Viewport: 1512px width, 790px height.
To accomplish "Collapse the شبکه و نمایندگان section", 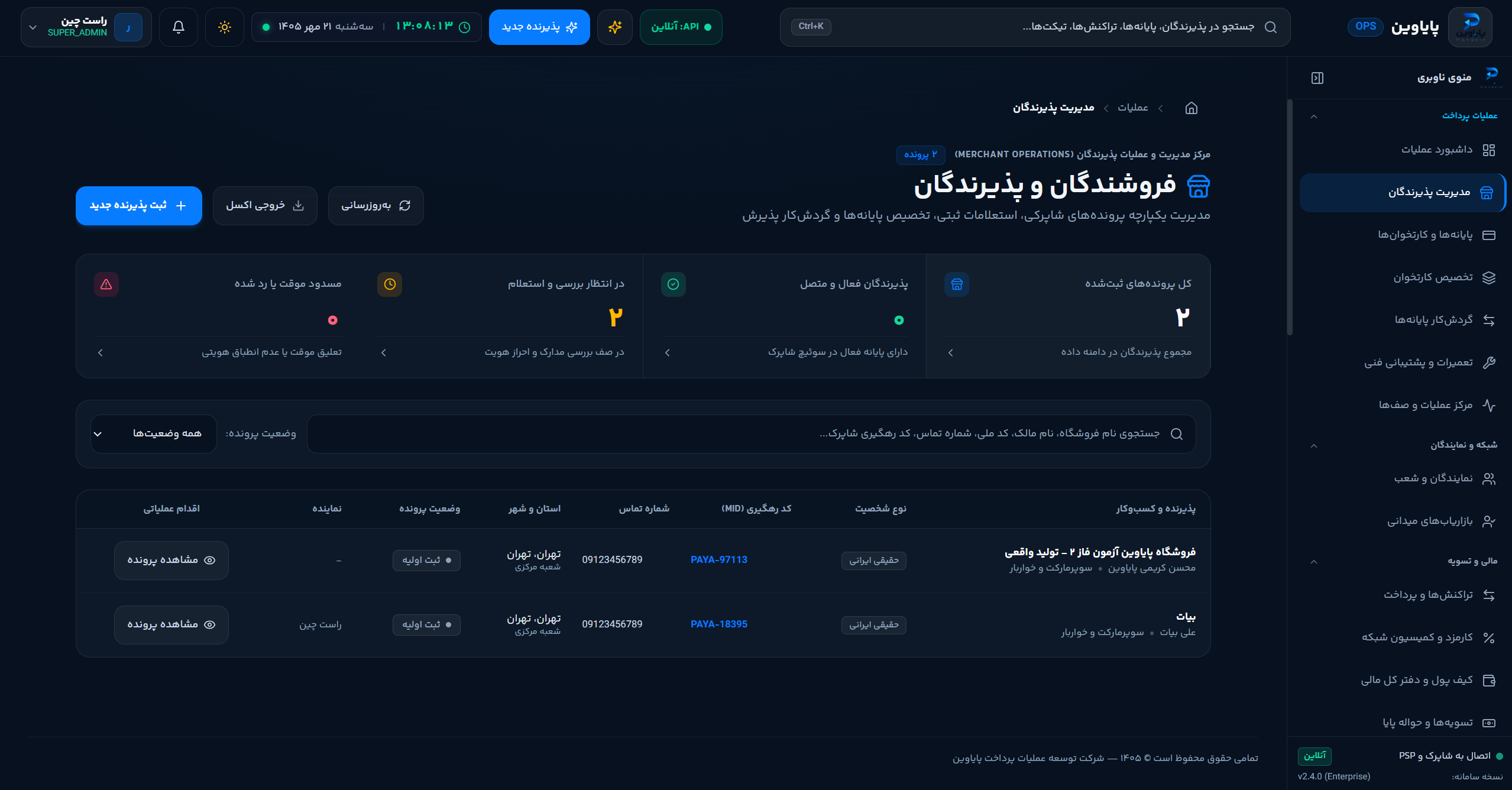I will [x=1314, y=446].
